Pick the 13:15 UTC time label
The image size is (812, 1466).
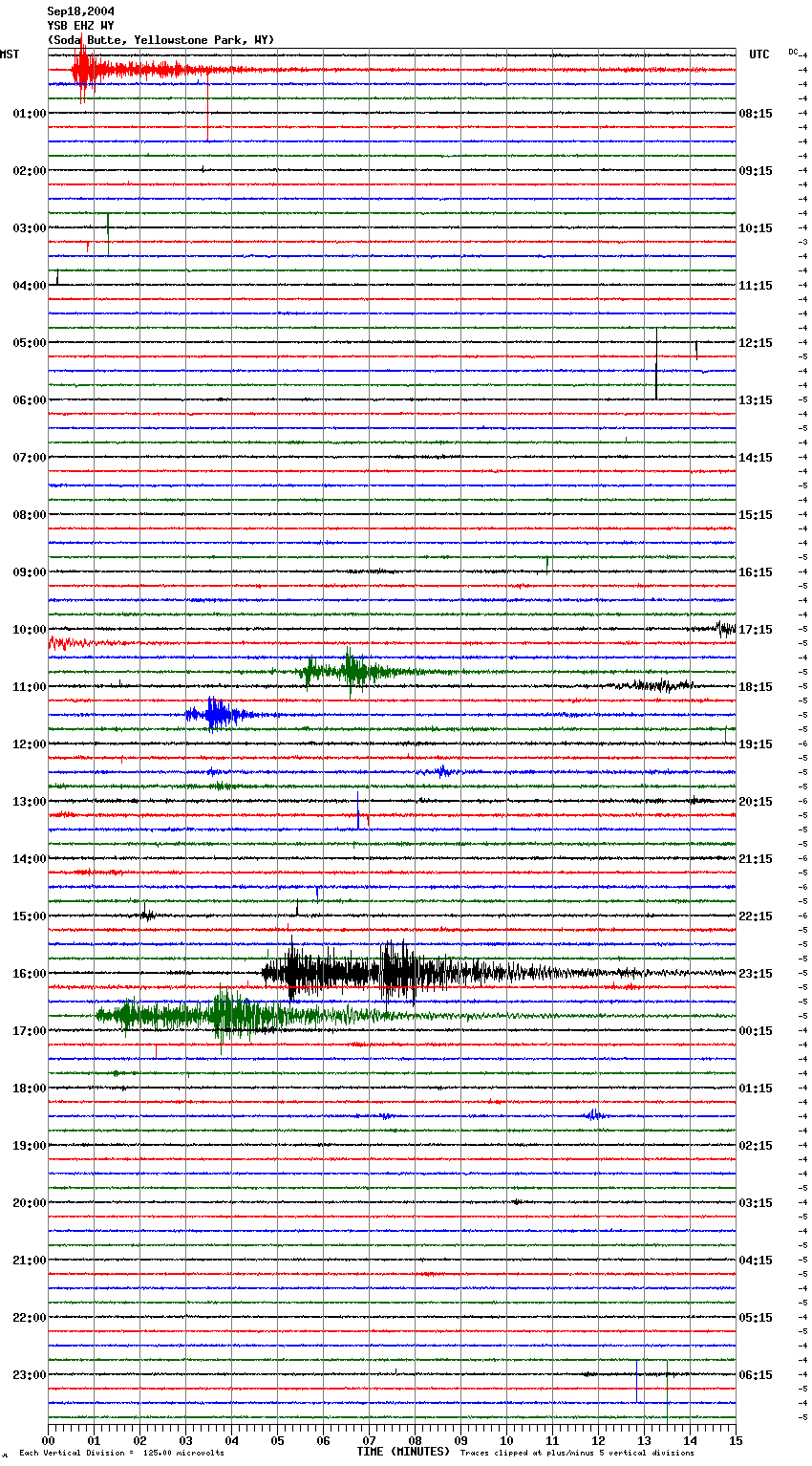[756, 400]
